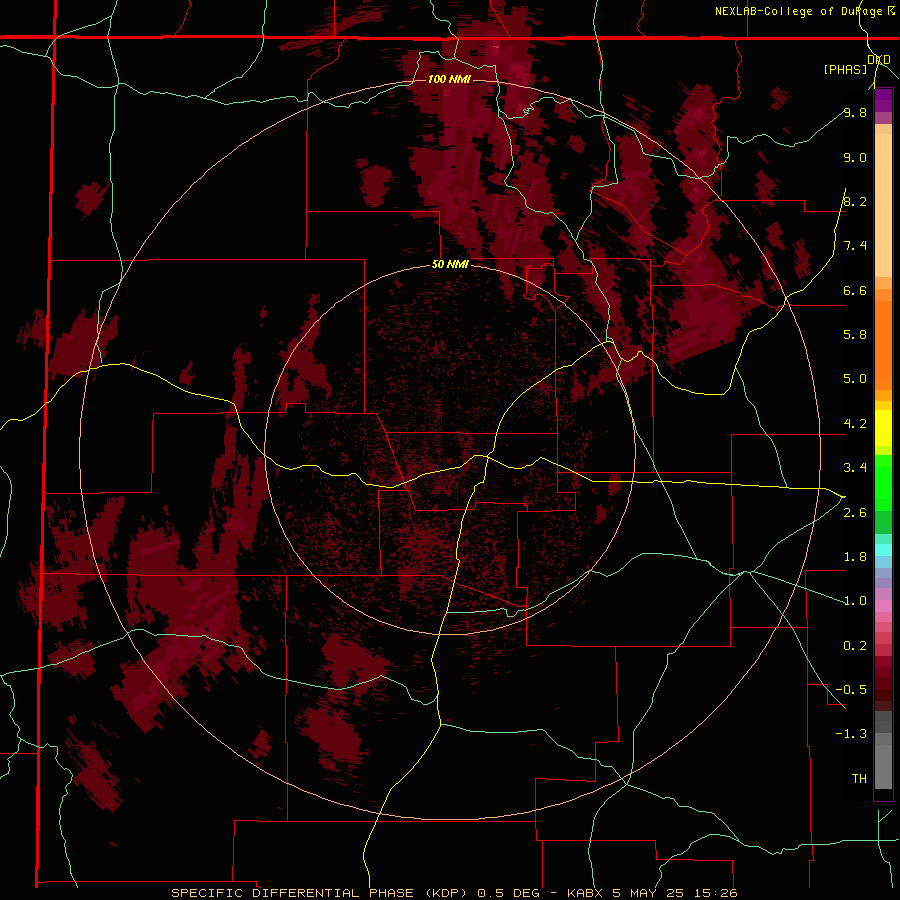The height and width of the screenshot is (900, 900).
Task: Click the 0.2 scale value
Action: click(855, 646)
